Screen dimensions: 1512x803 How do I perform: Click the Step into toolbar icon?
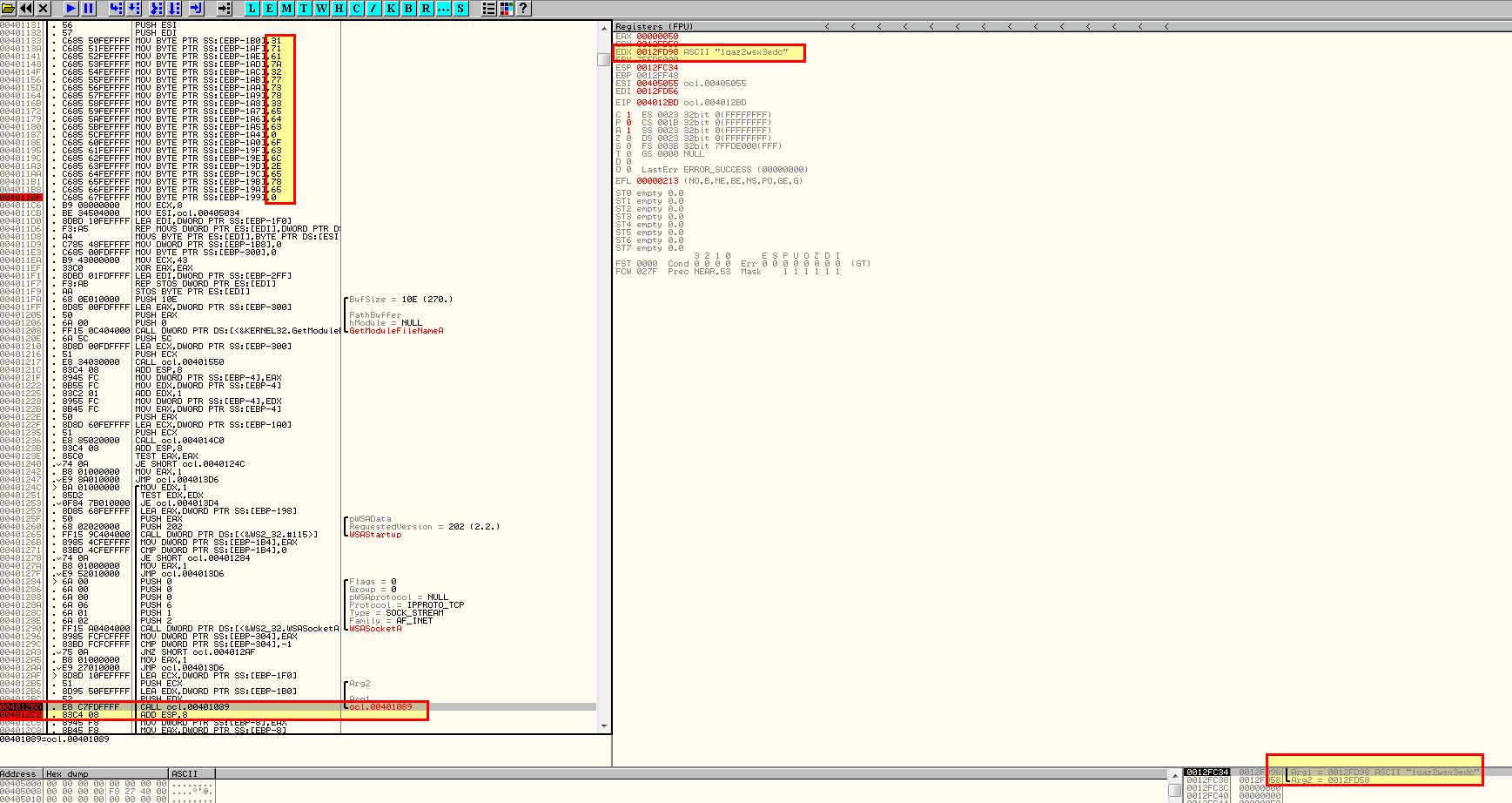116,8
